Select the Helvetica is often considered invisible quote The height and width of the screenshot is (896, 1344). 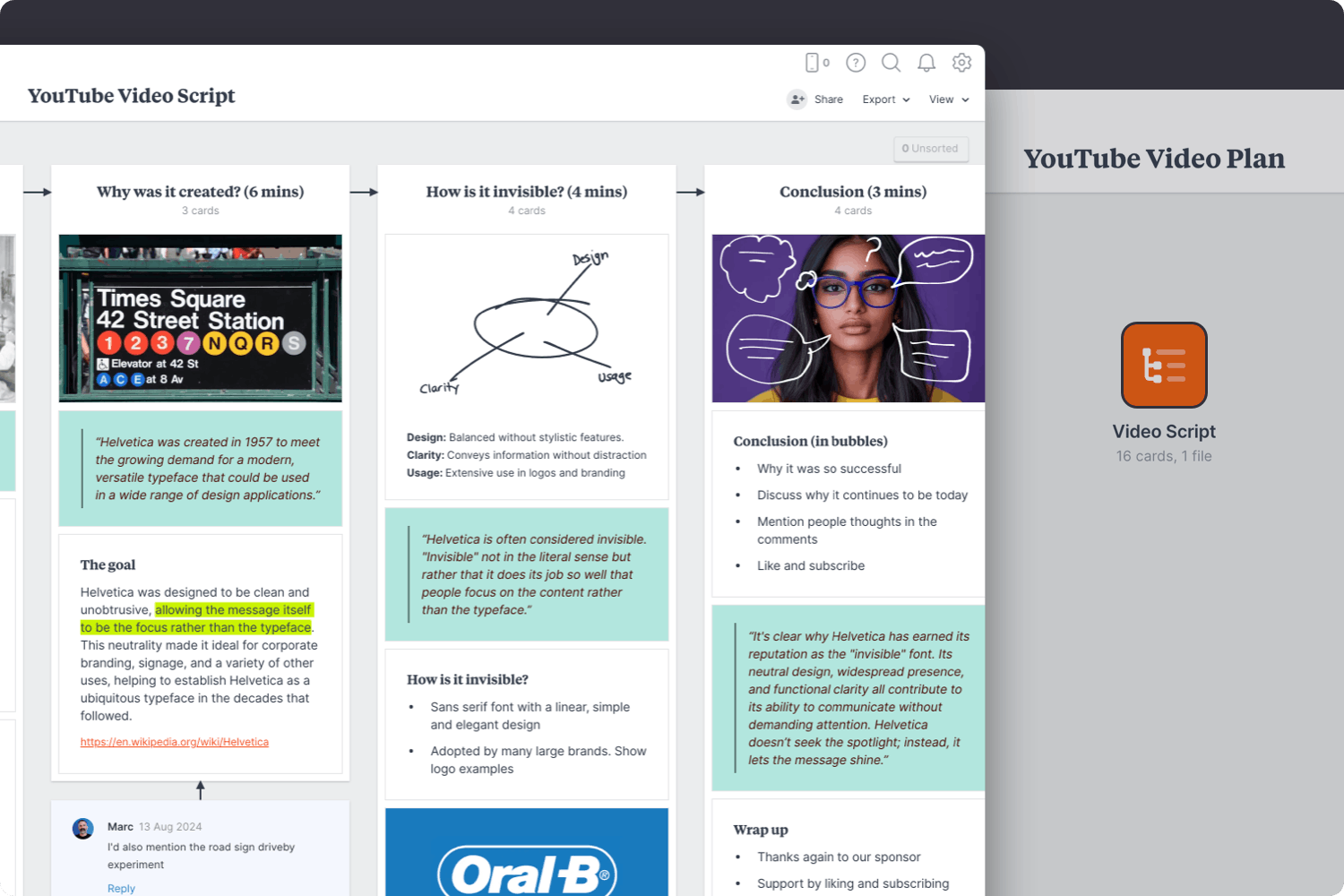pos(527,574)
